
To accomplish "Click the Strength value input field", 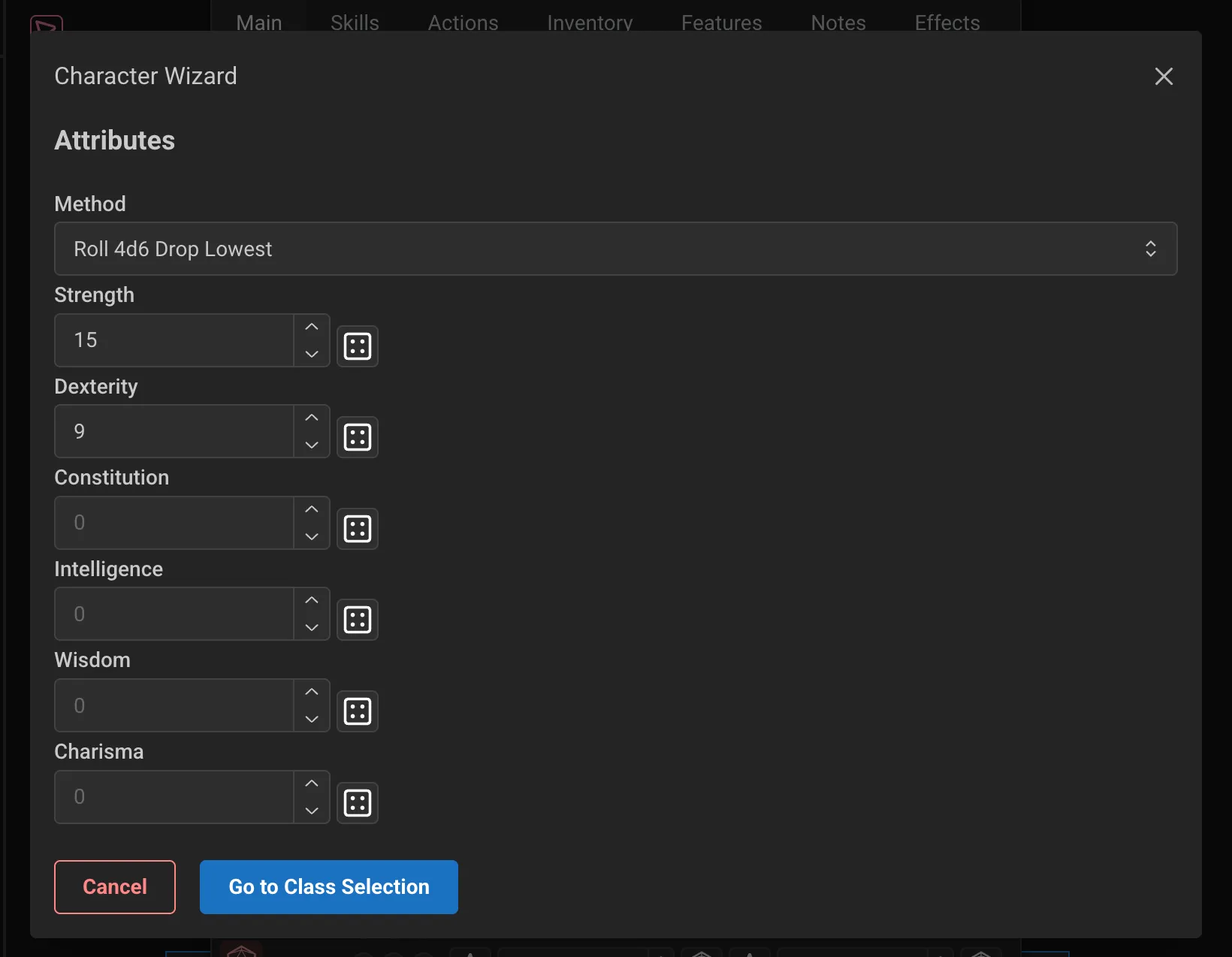I will [x=173, y=340].
